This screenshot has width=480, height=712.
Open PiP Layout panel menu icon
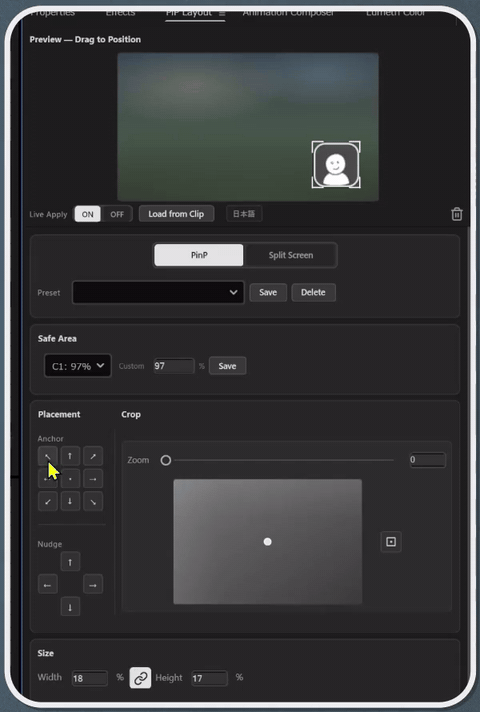click(x=222, y=14)
